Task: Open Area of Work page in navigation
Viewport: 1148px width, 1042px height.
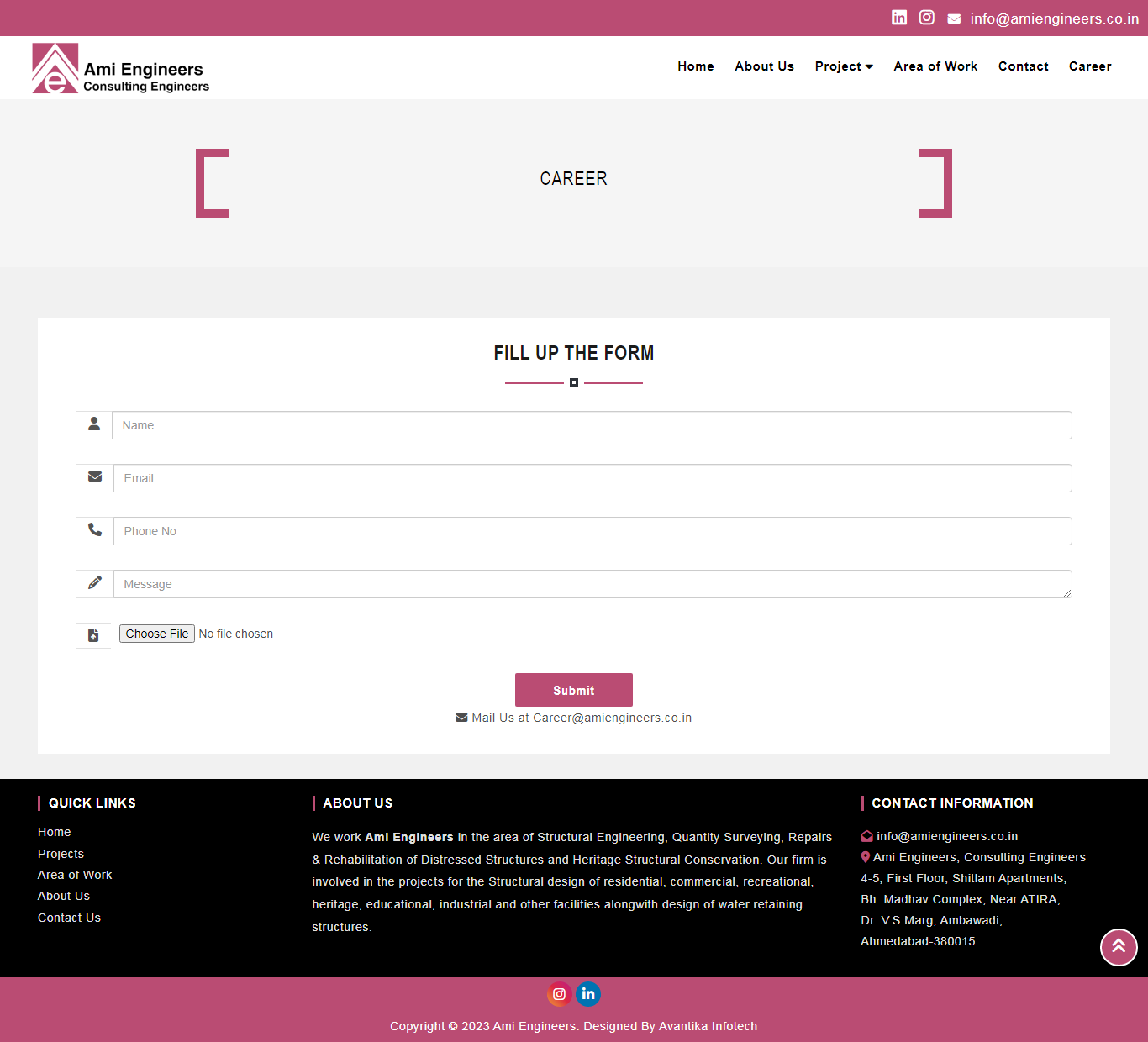Action: tap(935, 66)
